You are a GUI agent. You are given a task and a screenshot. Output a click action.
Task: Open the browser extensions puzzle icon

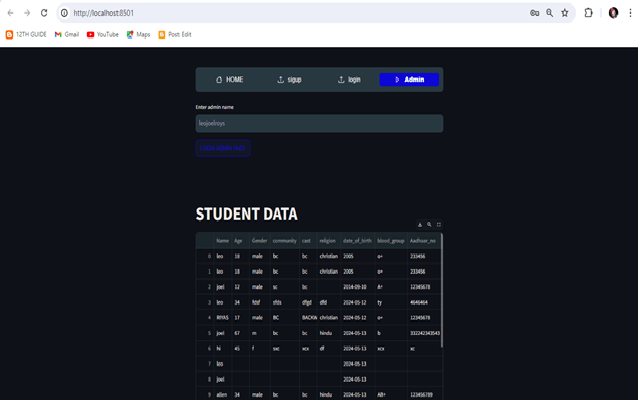click(x=588, y=13)
